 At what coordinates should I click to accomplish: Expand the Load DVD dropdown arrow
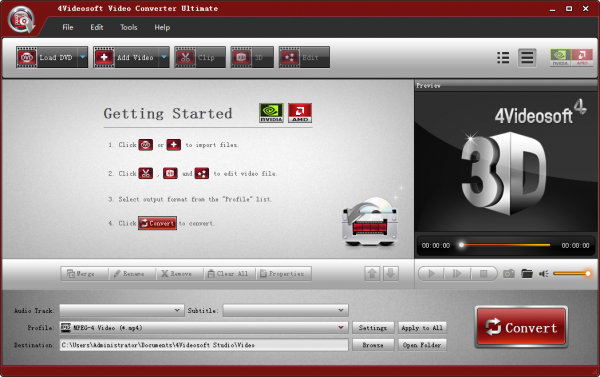83,57
